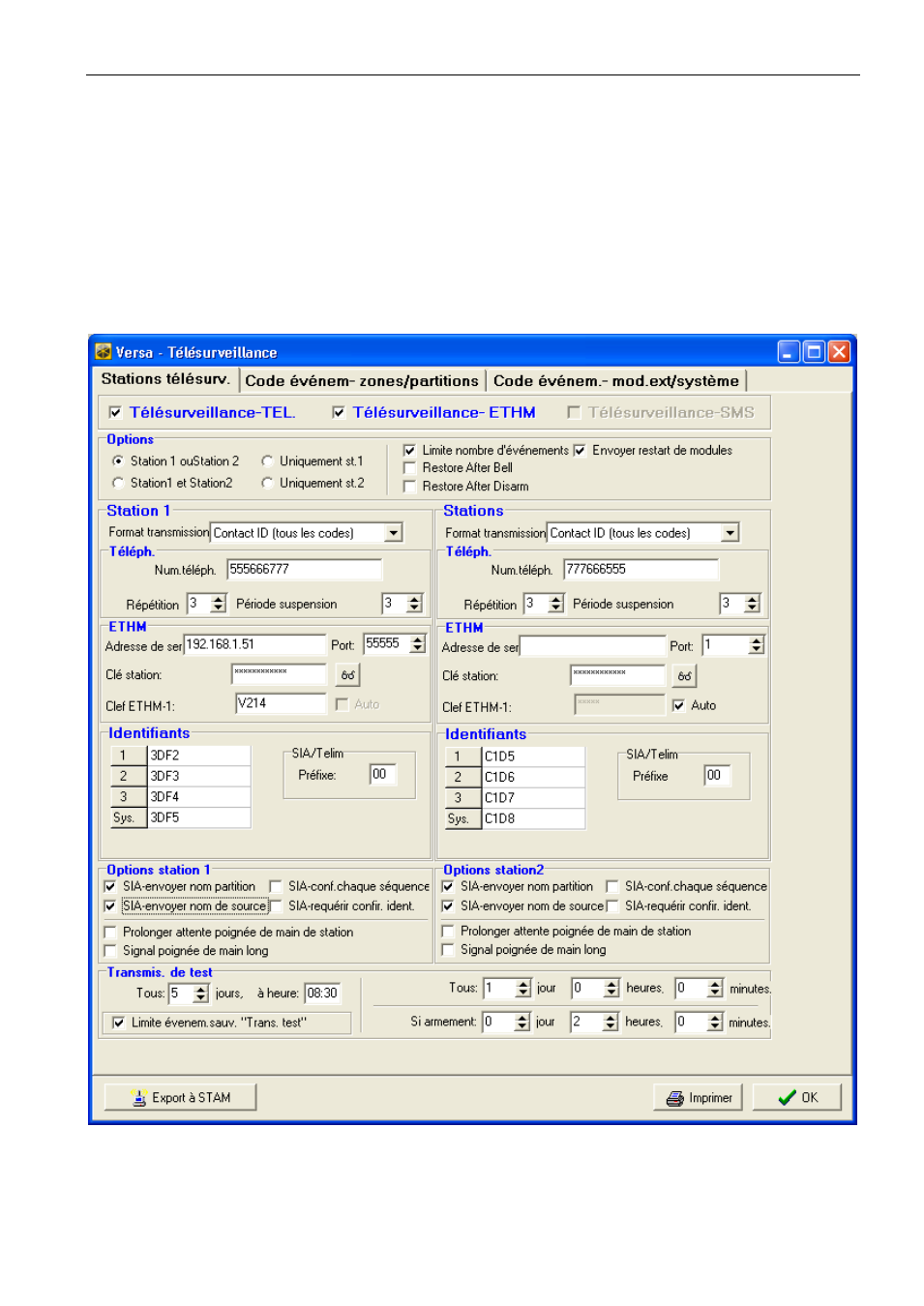The image size is (924, 1306).
Task: Open Station 2 Format transmission dropdown
Action: point(730,533)
